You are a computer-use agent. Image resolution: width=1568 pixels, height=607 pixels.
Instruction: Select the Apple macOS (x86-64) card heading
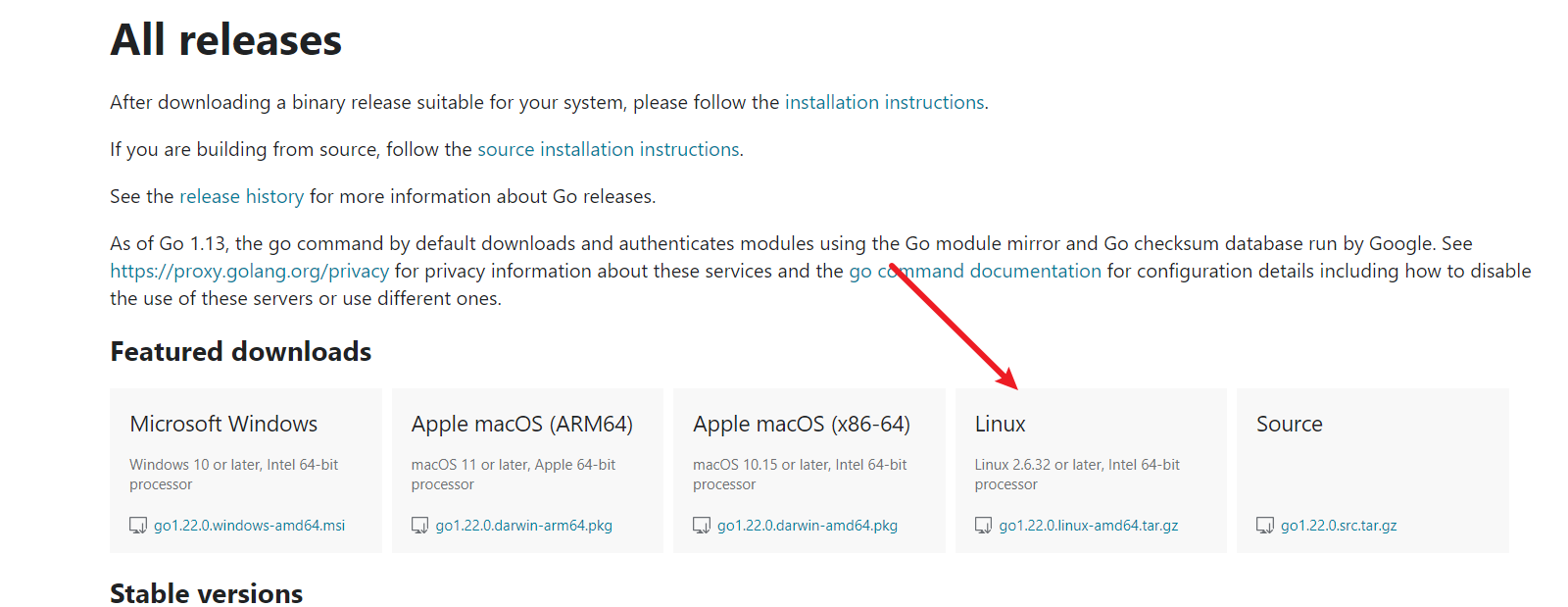pos(801,424)
